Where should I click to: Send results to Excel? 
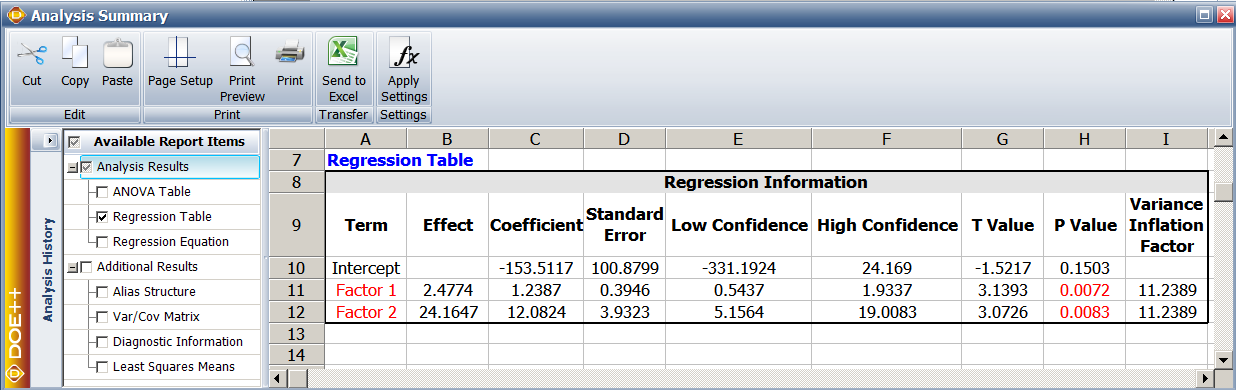click(343, 70)
